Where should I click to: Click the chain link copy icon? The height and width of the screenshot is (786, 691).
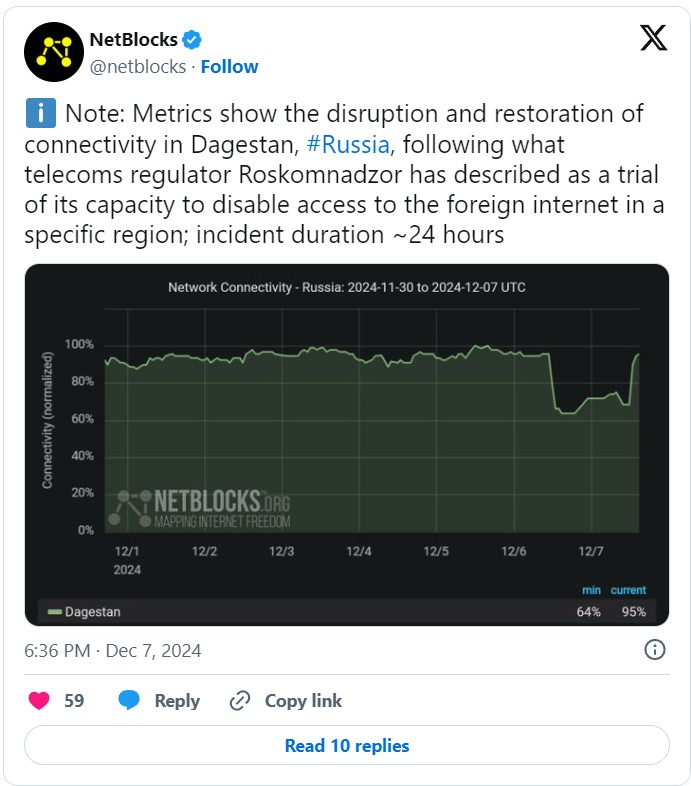point(240,700)
